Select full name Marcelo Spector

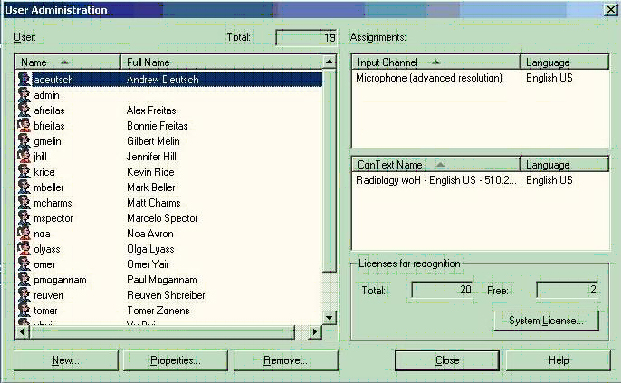(162, 218)
